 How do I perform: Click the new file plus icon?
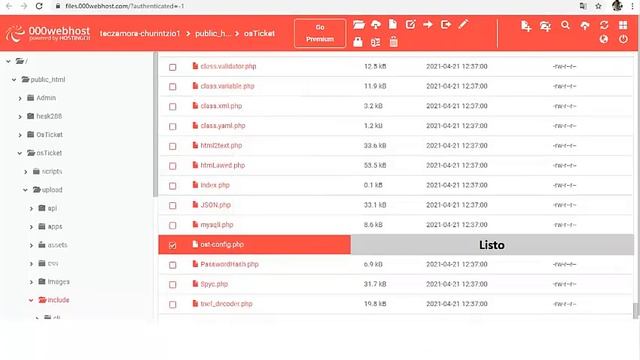(526, 26)
